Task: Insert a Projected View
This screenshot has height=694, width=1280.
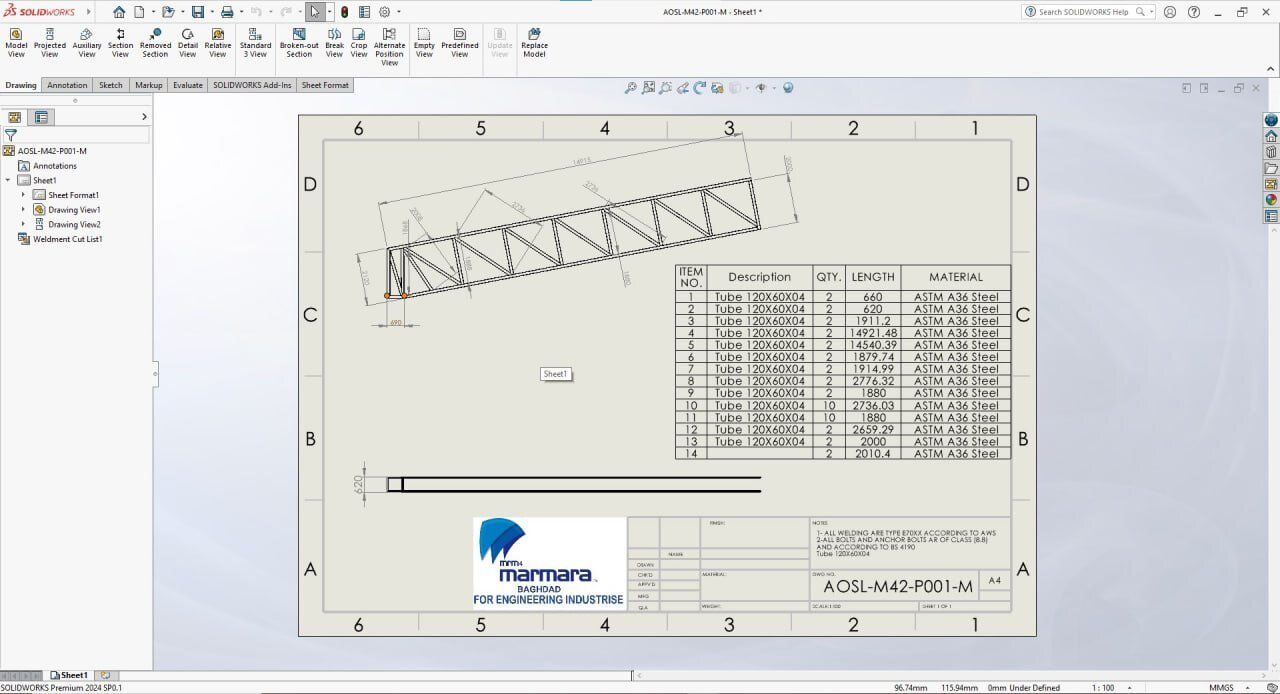Action: point(50,43)
